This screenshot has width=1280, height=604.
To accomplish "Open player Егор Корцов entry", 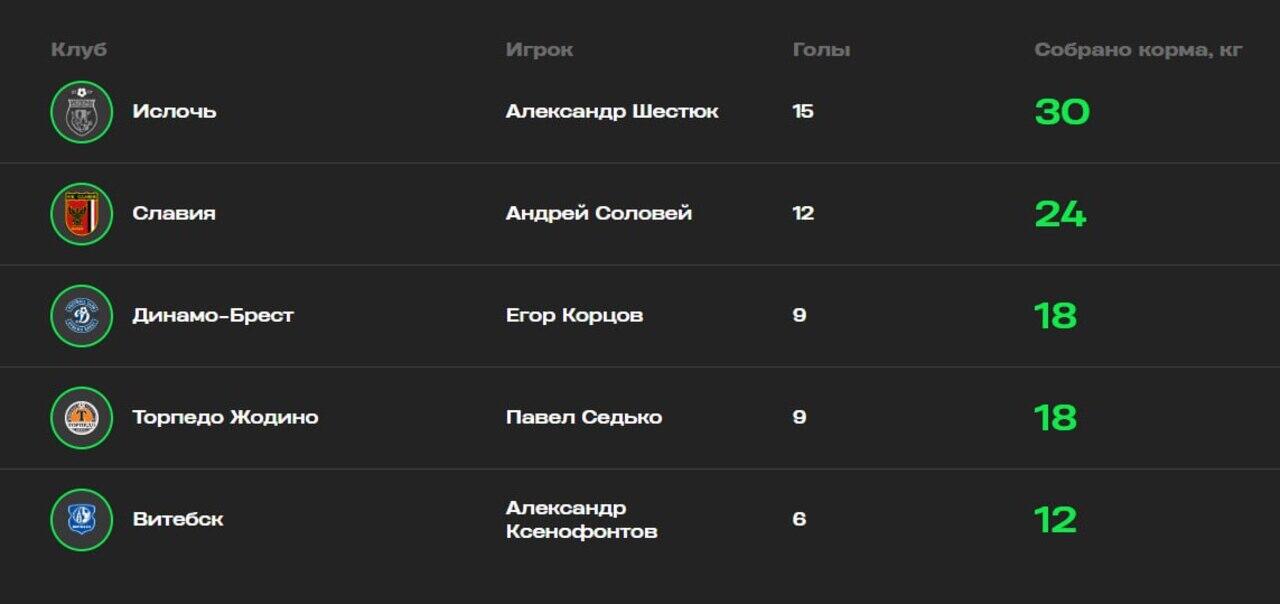I will click(574, 316).
